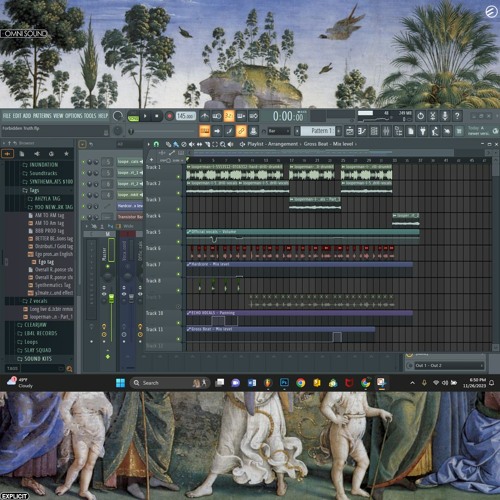The height and width of the screenshot is (500, 500).
Task: Open the Bar snap dropdown
Action: [279, 131]
